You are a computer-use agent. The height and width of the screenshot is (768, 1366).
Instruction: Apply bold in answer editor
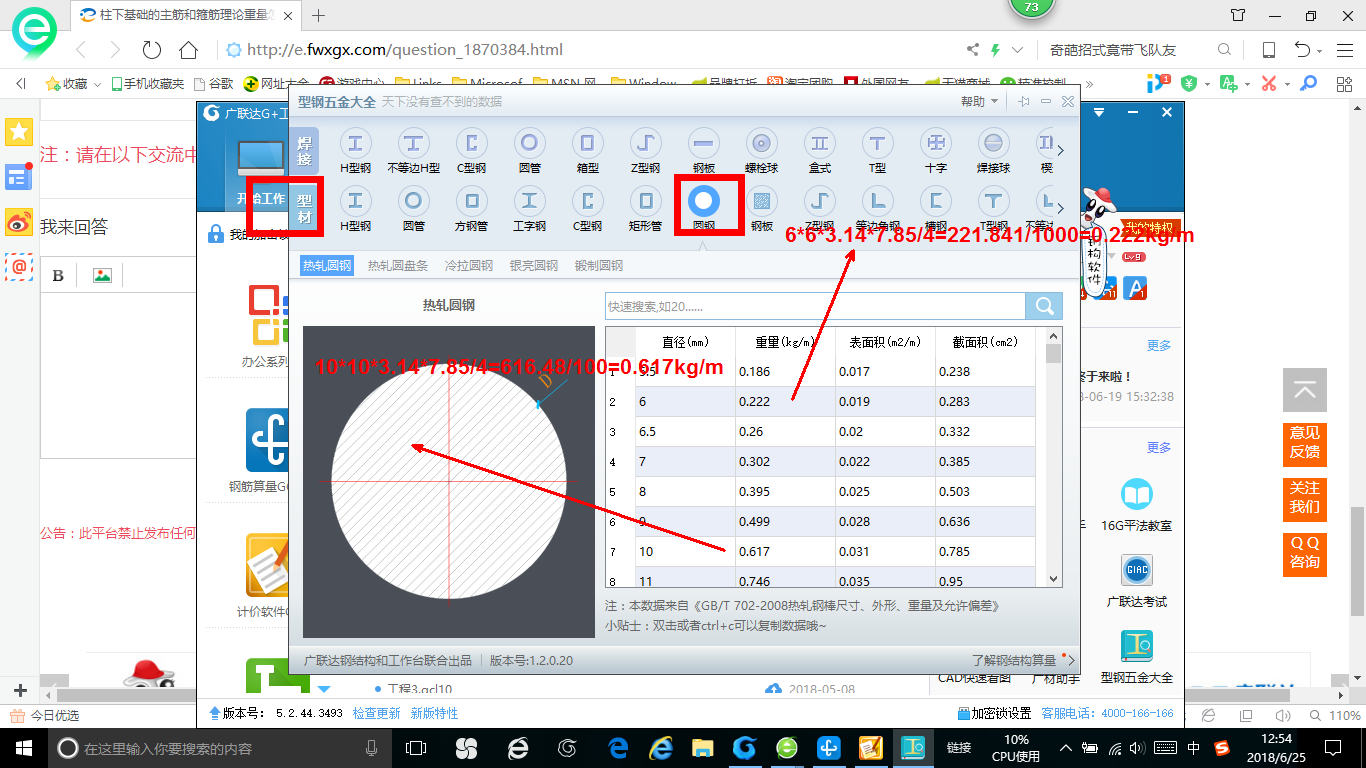tap(58, 276)
